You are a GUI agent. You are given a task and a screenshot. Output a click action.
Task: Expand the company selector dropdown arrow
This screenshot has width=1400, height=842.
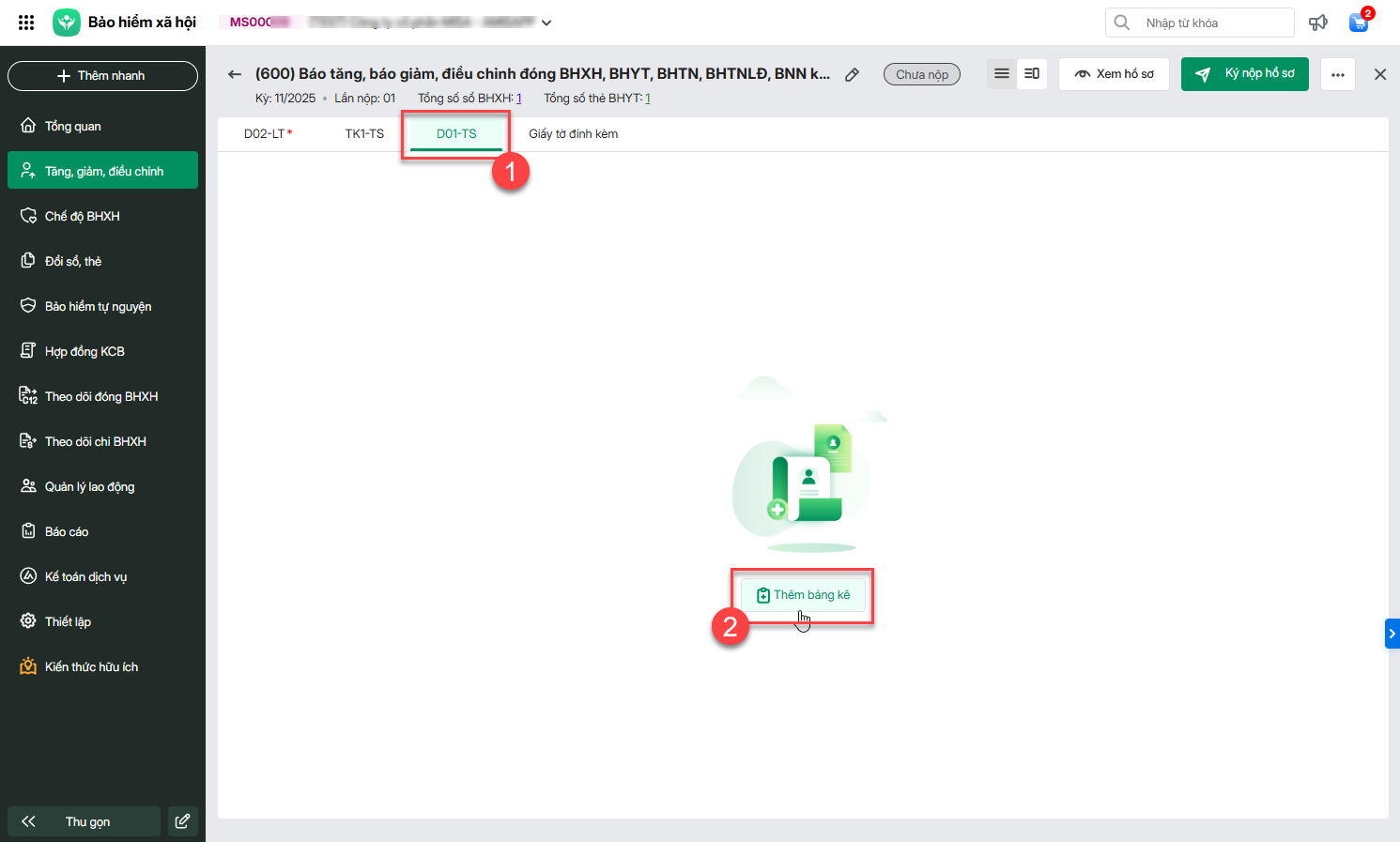(546, 23)
